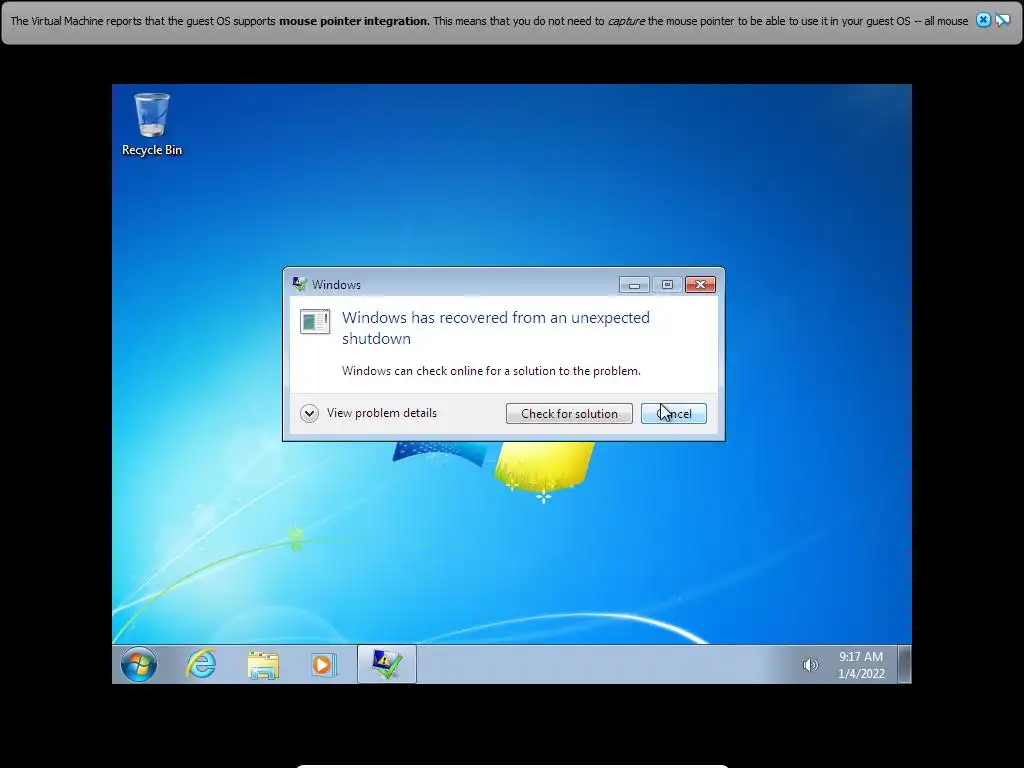
Task: Click the Show desktop strip beside clock
Action: (x=904, y=664)
